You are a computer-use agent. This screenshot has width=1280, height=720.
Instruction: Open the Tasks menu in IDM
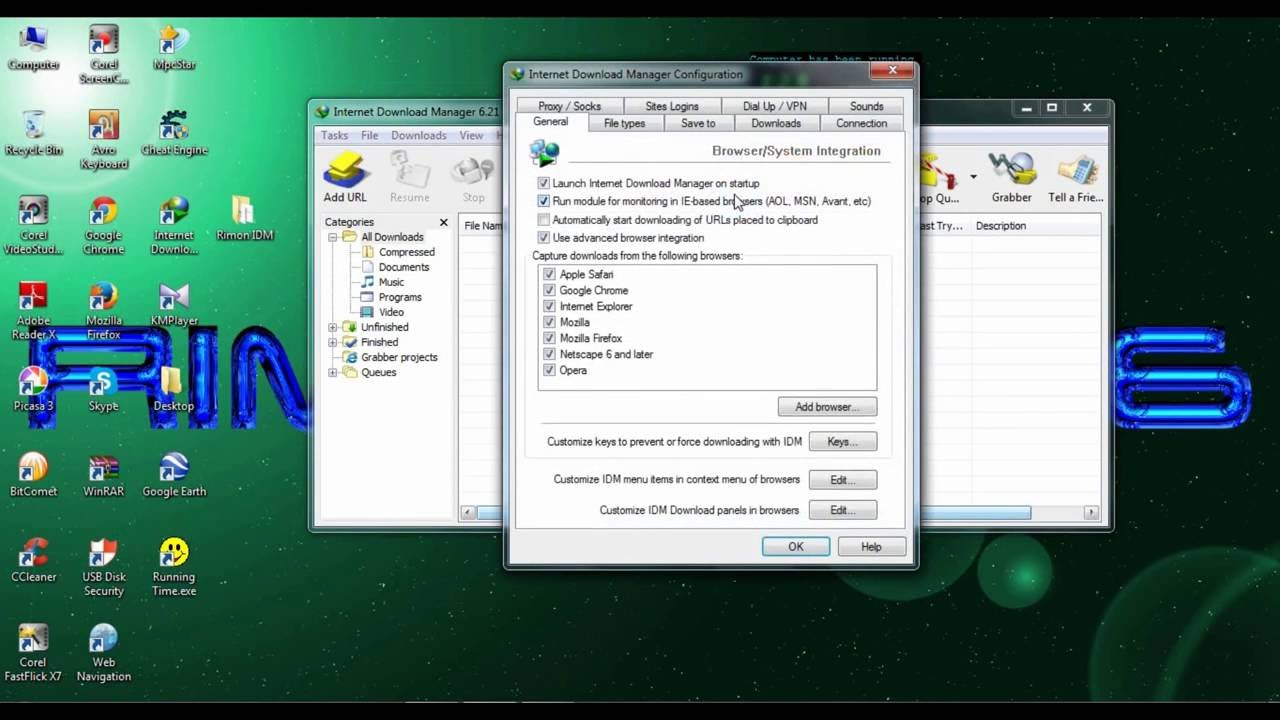pyautogui.click(x=335, y=135)
